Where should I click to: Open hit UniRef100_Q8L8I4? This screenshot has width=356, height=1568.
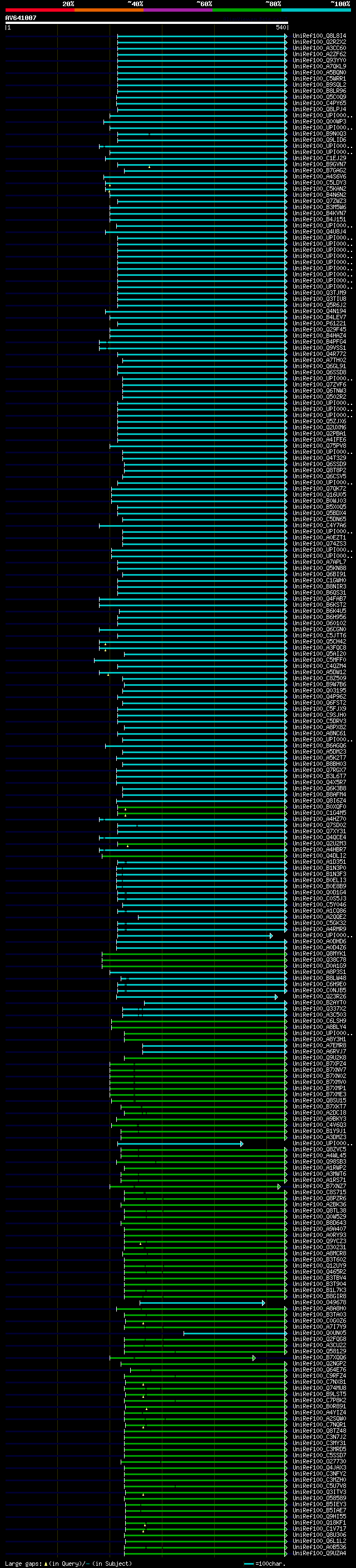[x=319, y=36]
